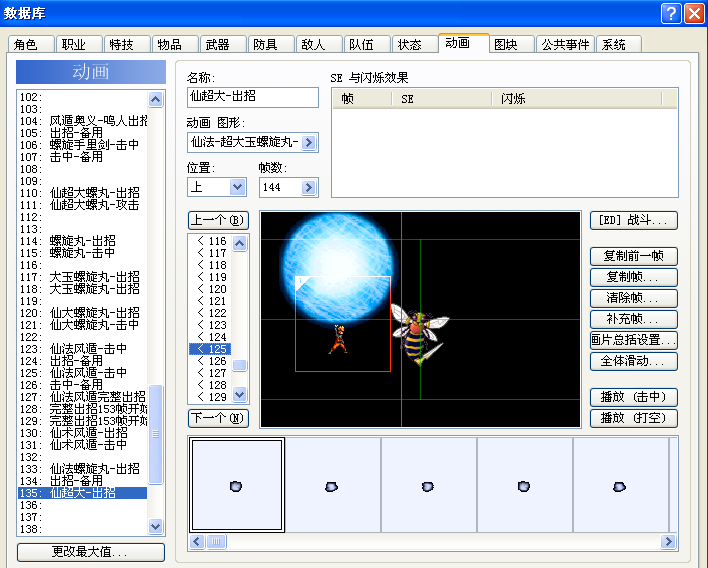Image resolution: width=708 pixels, height=568 pixels.
Task: Open 画片总括设置 dialog
Action: coord(633,340)
